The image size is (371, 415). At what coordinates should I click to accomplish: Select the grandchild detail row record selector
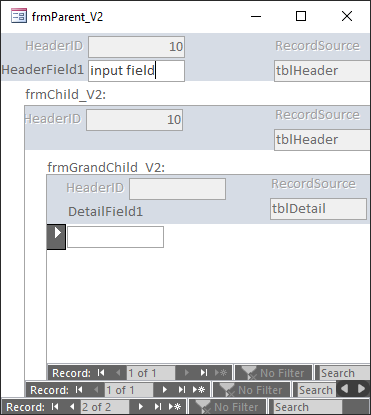(56, 237)
